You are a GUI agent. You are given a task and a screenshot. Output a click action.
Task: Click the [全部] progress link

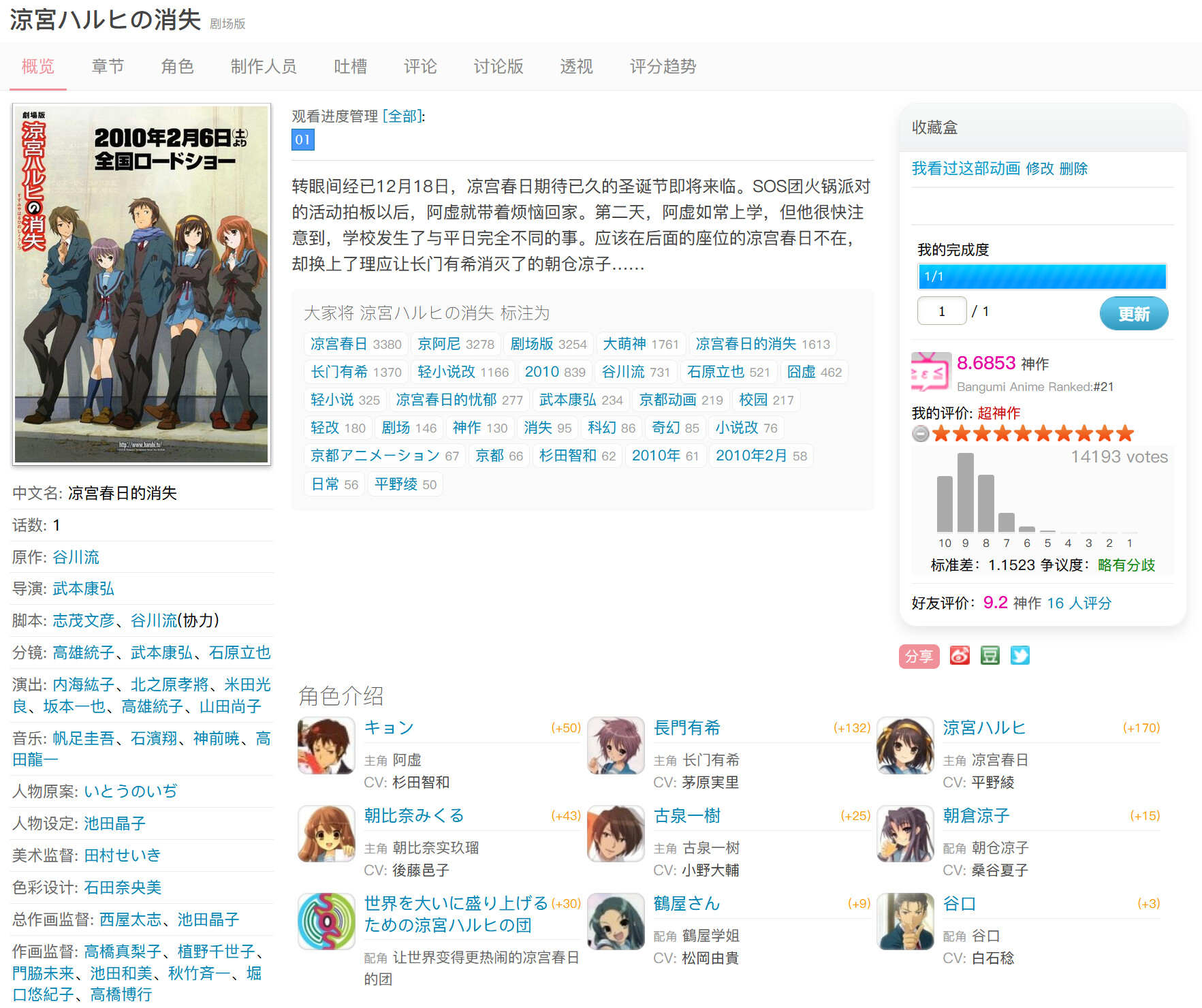[402, 116]
